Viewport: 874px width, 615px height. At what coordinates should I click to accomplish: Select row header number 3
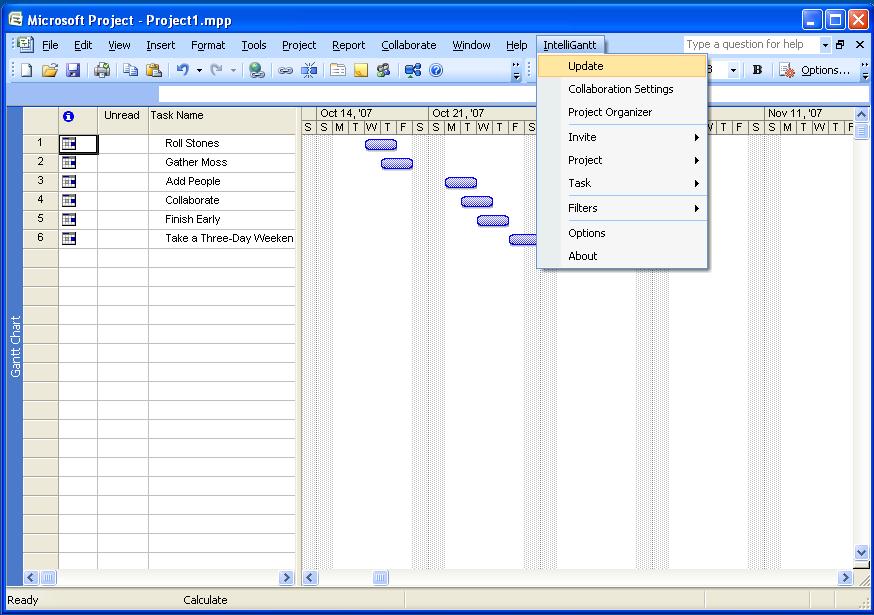point(40,181)
